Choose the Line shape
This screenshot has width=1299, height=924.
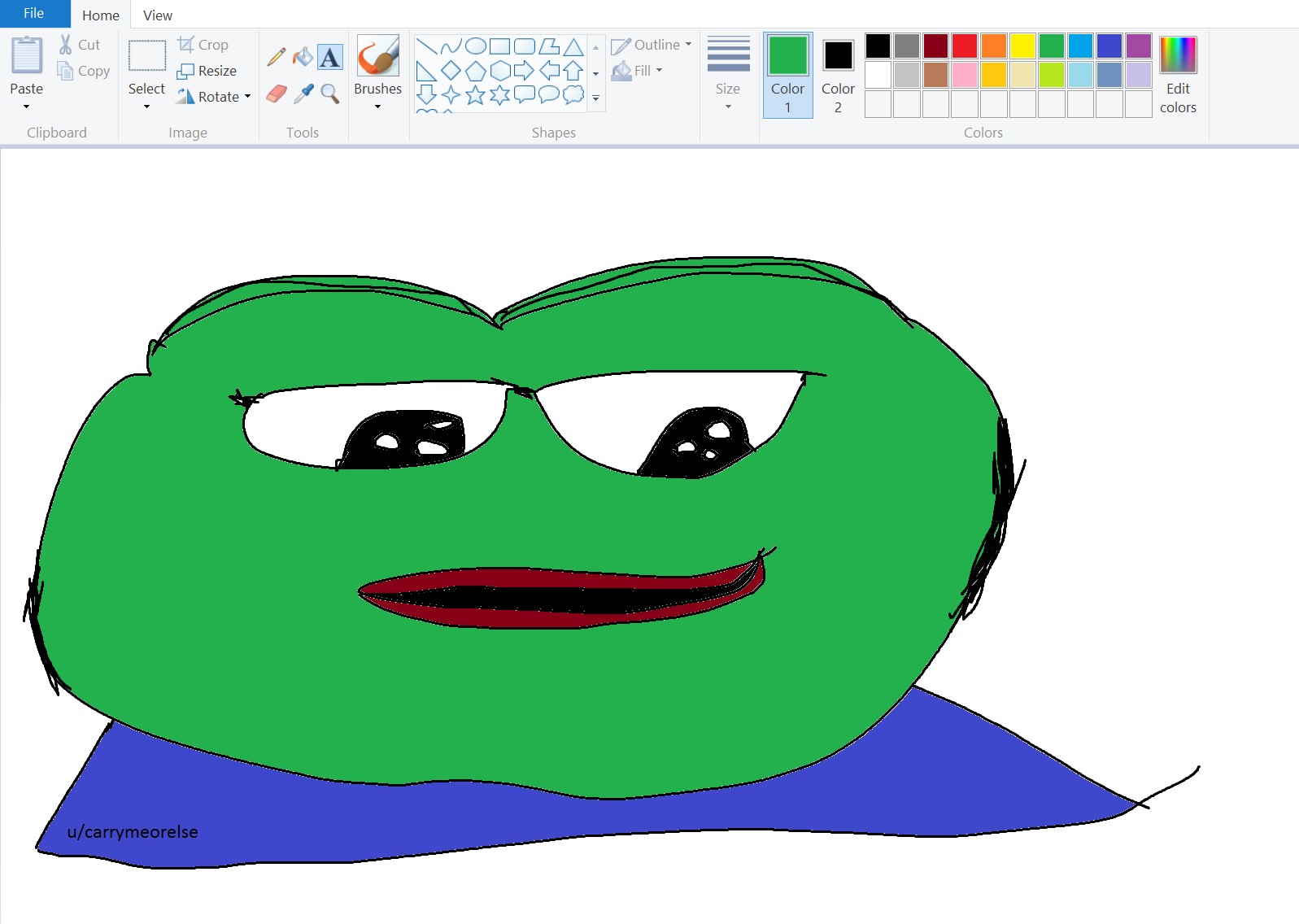426,46
